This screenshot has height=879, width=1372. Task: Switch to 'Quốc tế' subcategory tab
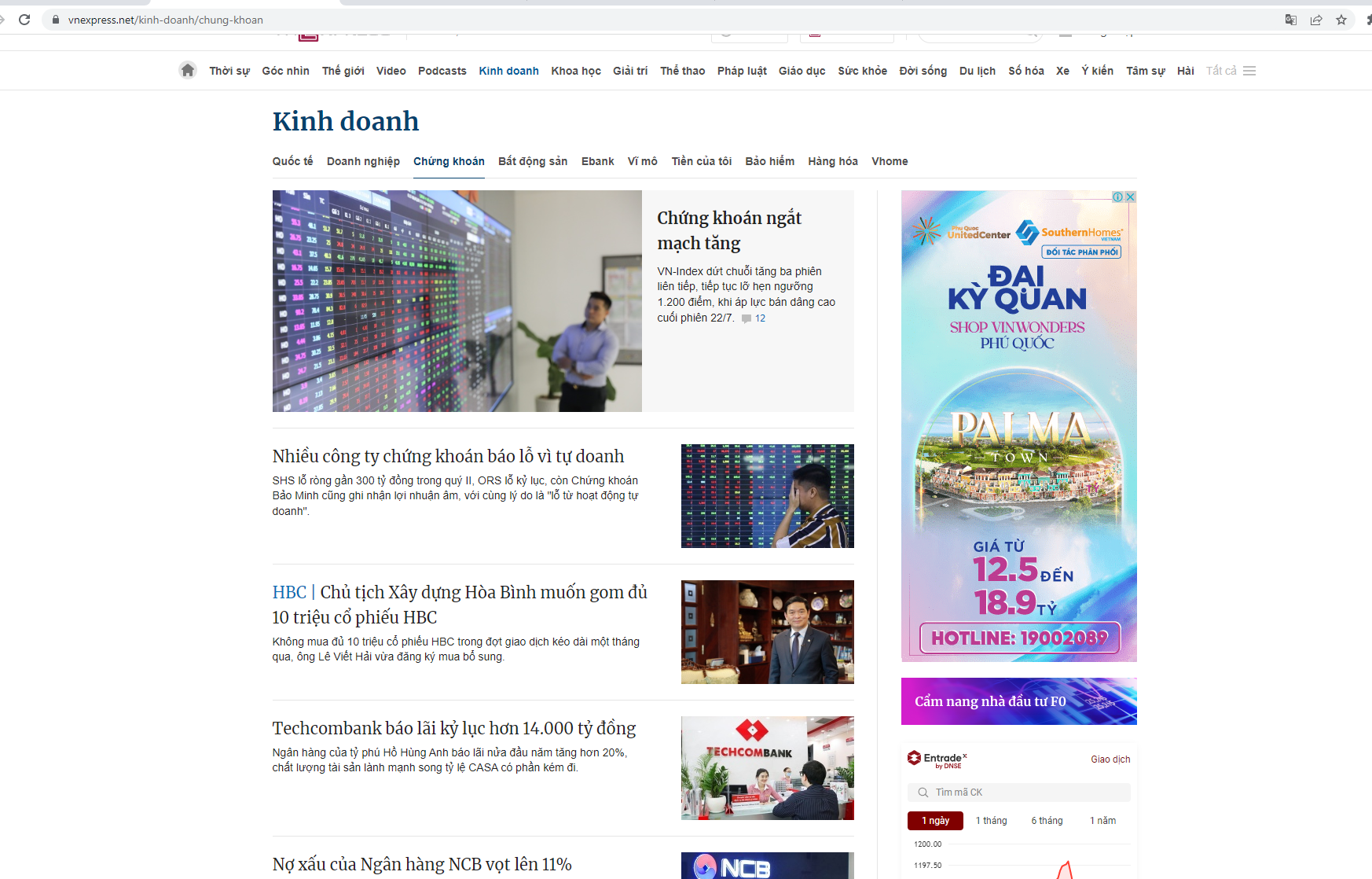[292, 161]
